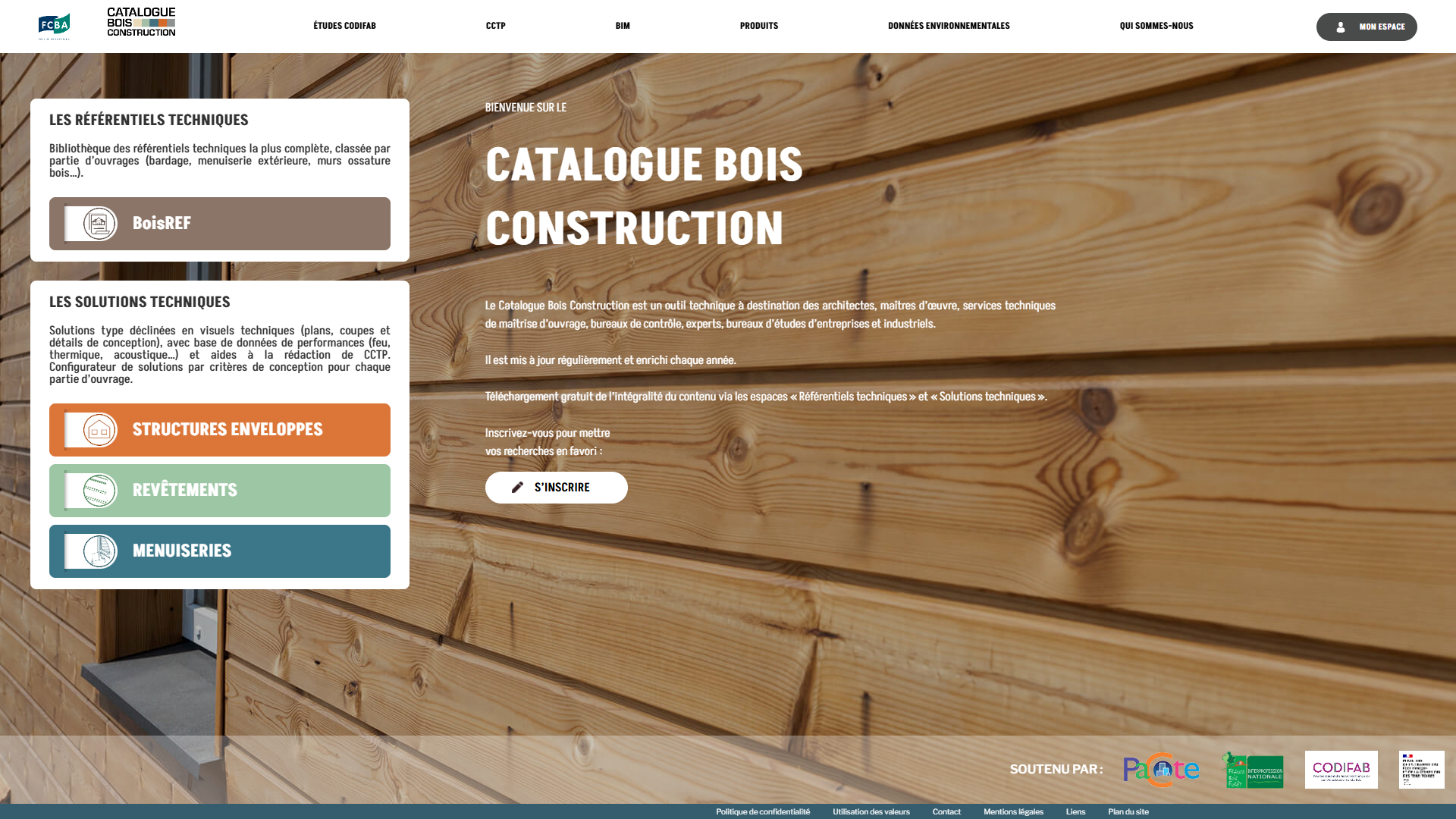Click the 'Bienvenue sur le' text
This screenshot has height=819, width=1456.
tap(526, 108)
